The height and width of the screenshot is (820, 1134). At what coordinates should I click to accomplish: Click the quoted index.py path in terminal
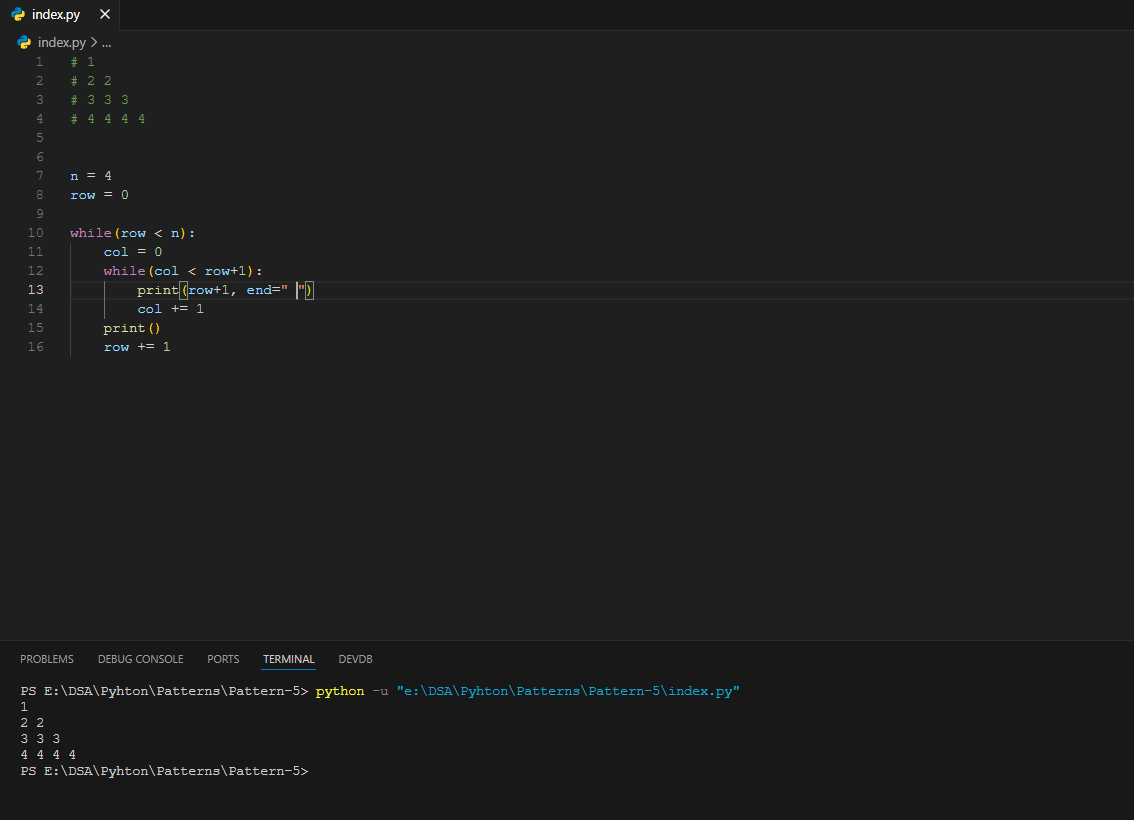pyautogui.click(x=568, y=691)
